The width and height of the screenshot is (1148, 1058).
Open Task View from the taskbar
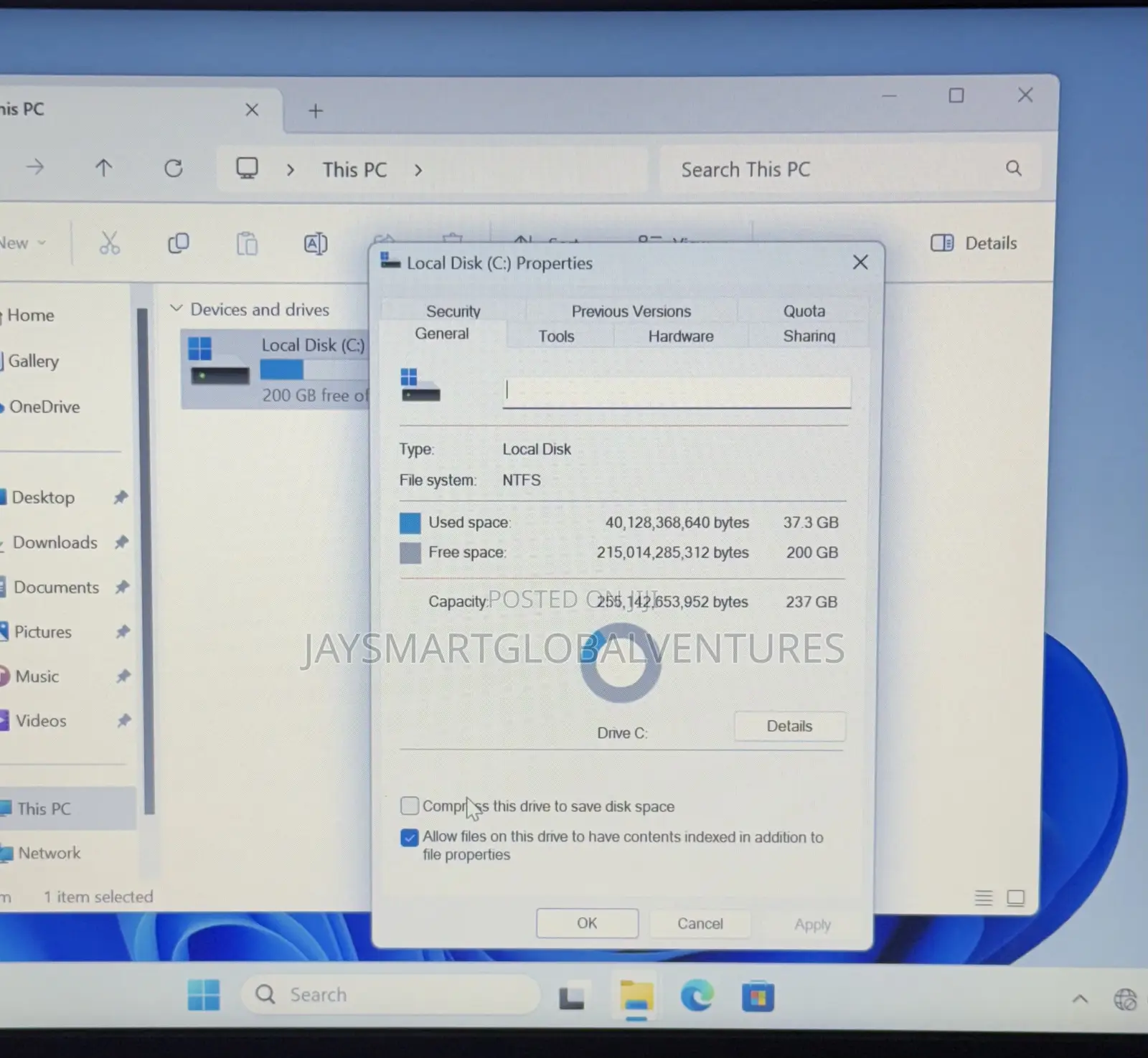(x=571, y=997)
